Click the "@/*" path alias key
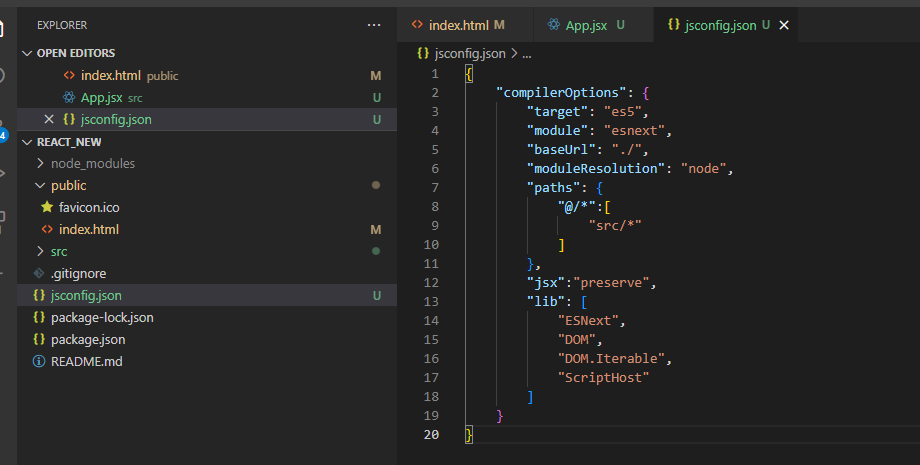The height and width of the screenshot is (465, 920). (577, 206)
